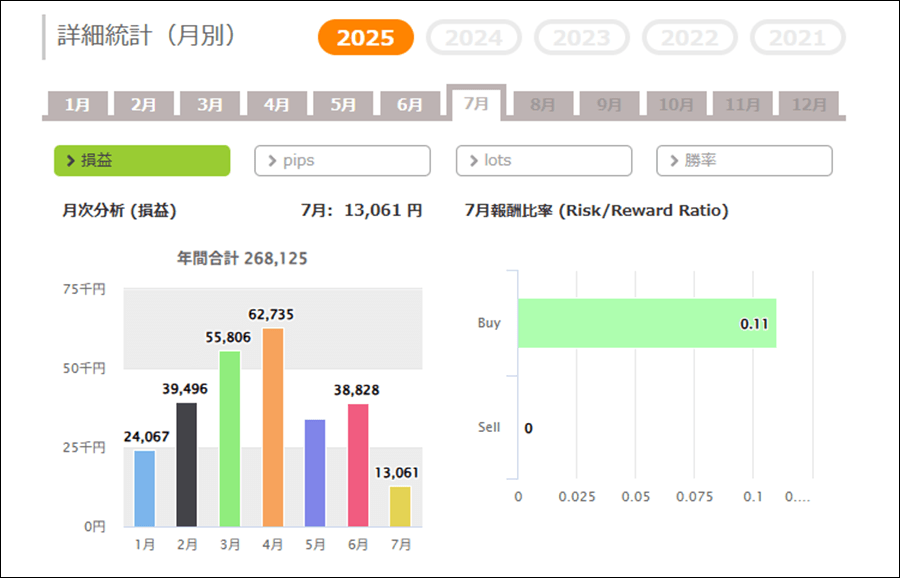Image resolution: width=900 pixels, height=578 pixels.
Task: Show the 損益 profit/loss view
Action: (142, 161)
